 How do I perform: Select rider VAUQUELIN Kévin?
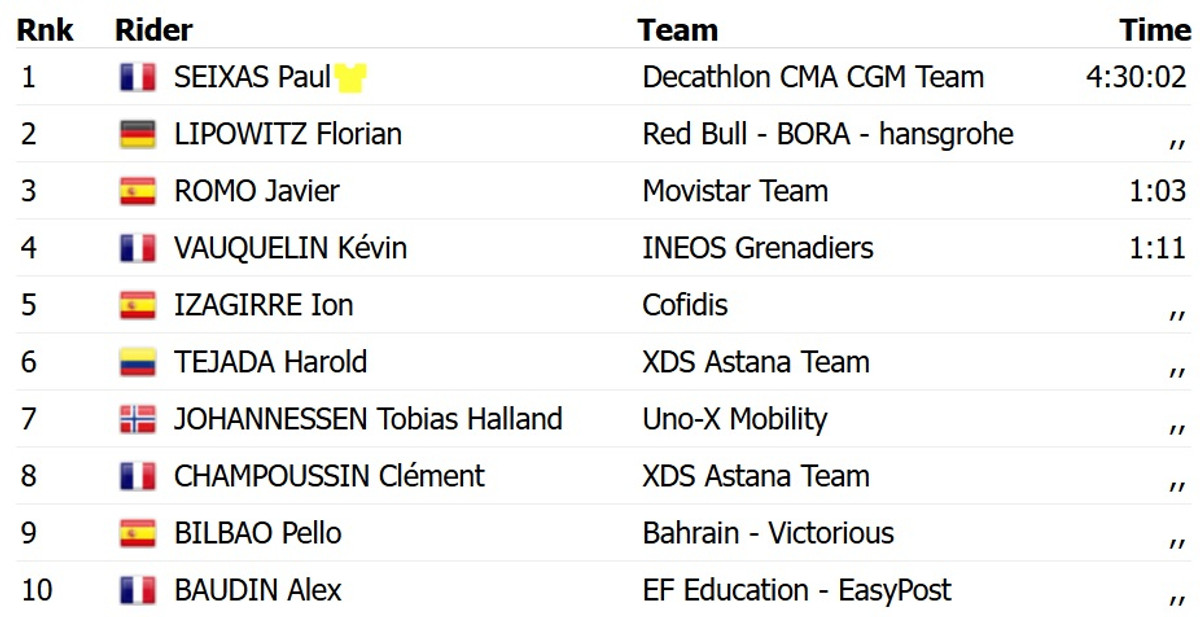tap(290, 248)
